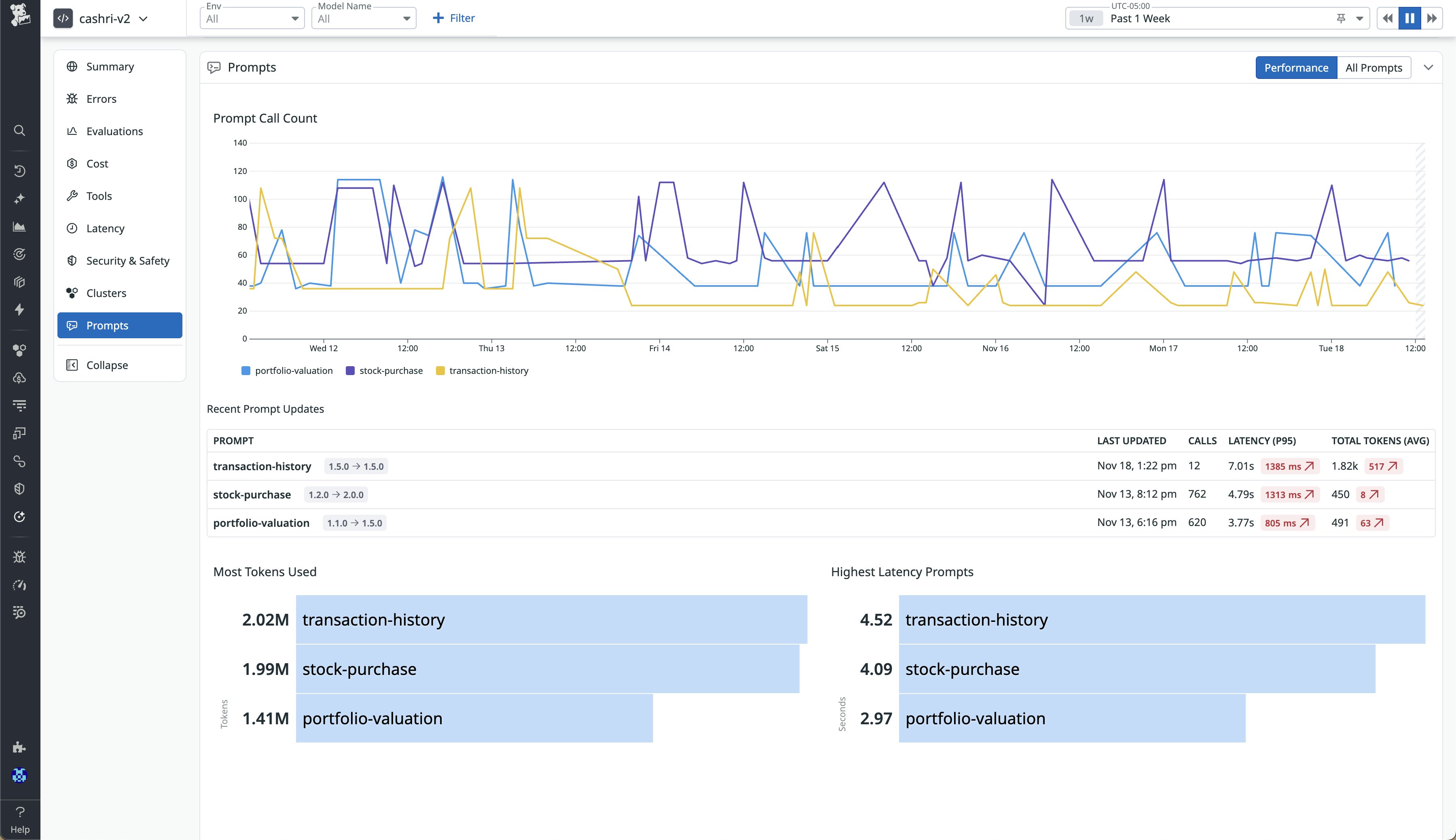1456x840 pixels.
Task: Open the Latency section
Action: click(x=105, y=228)
